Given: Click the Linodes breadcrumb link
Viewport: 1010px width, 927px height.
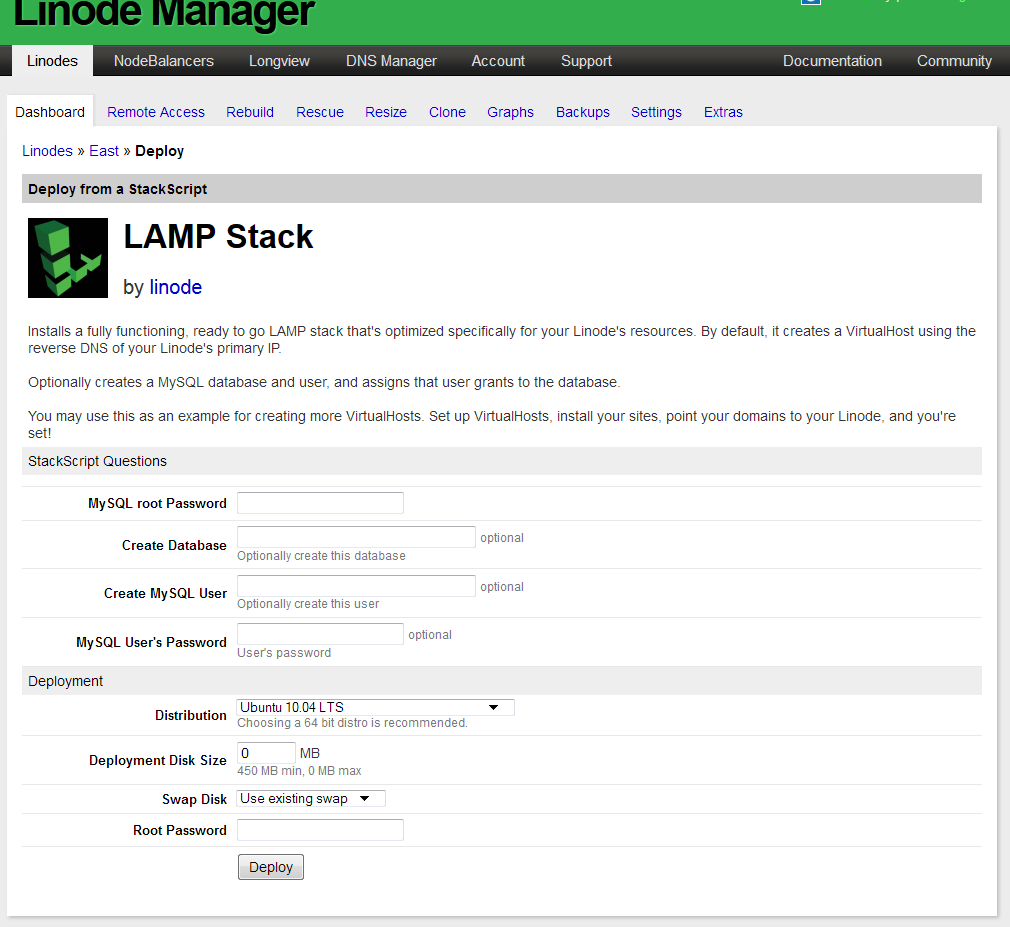Looking at the screenshot, I should point(47,151).
